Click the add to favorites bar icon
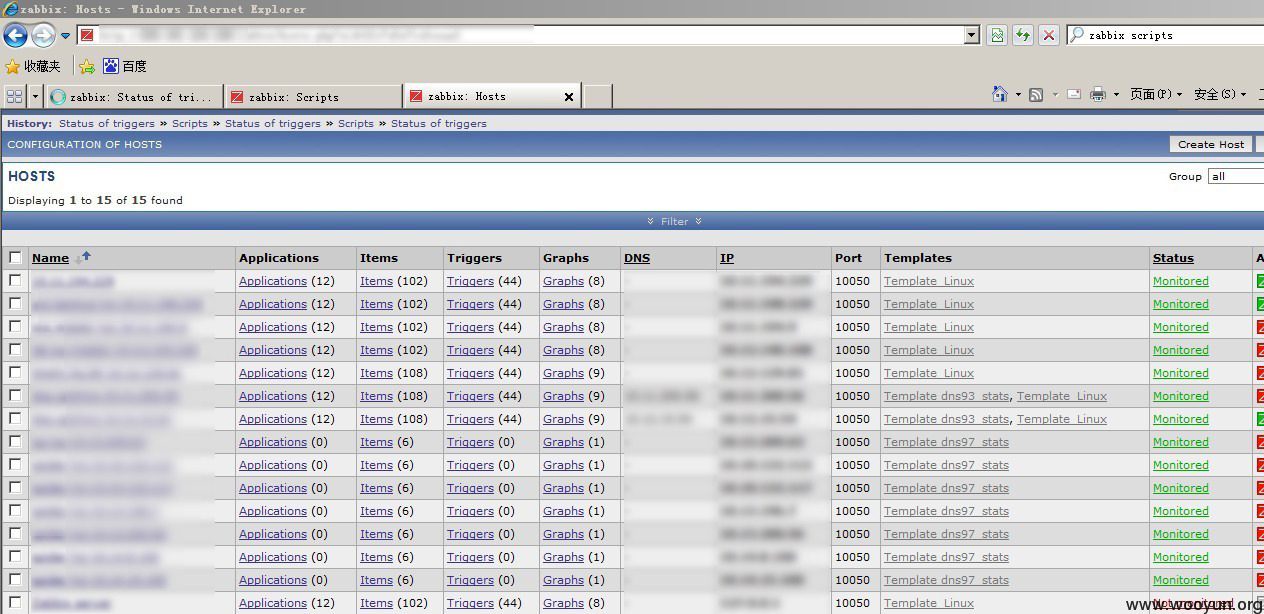1264x614 pixels. (x=87, y=66)
